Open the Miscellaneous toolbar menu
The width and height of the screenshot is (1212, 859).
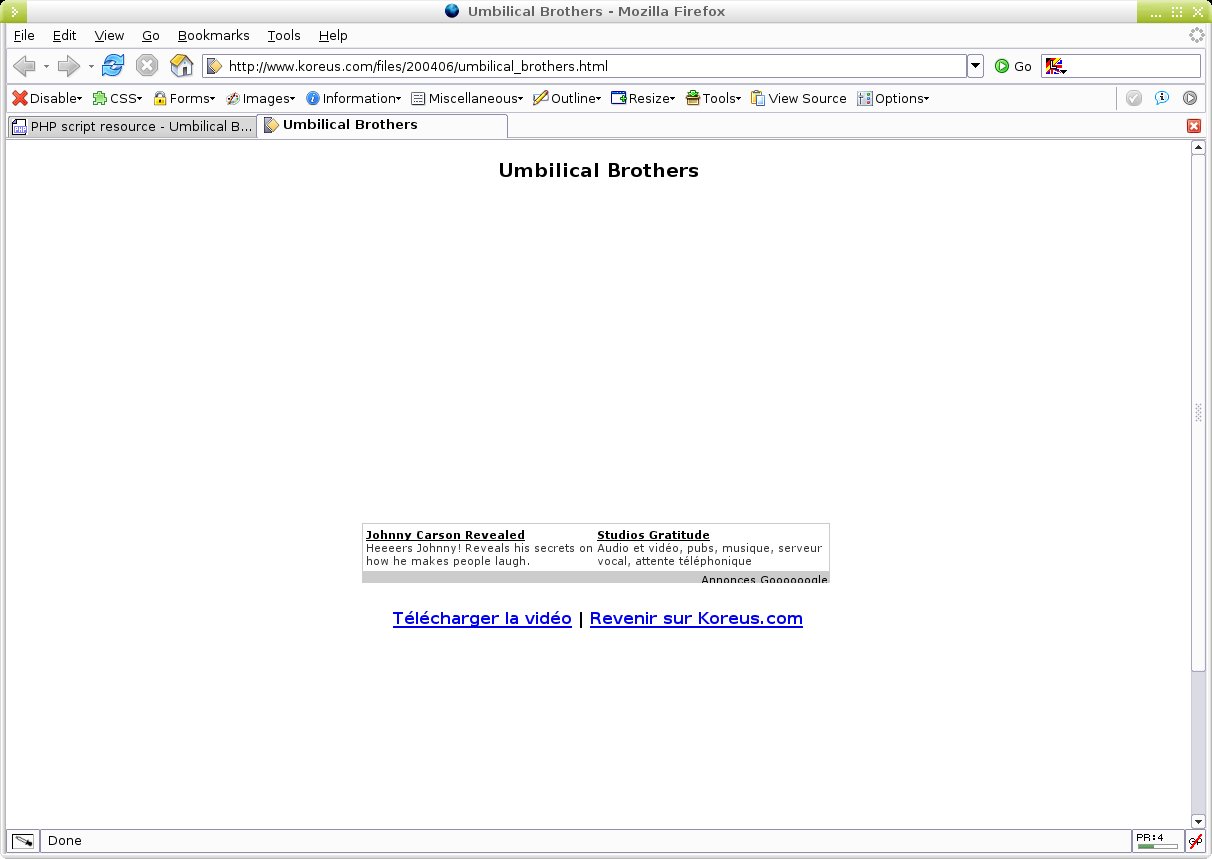point(467,98)
